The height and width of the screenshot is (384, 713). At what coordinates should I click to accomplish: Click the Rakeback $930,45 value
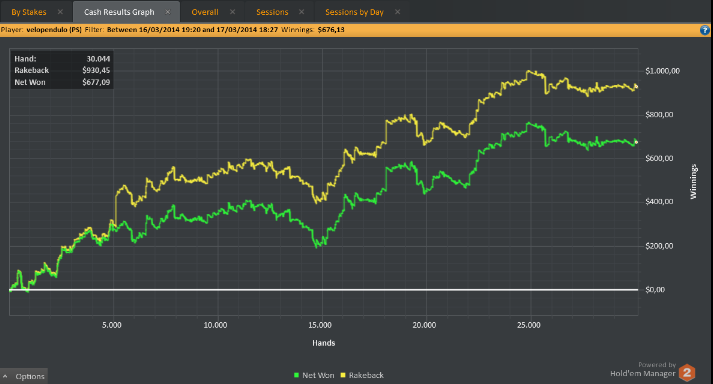pyautogui.click(x=96, y=71)
